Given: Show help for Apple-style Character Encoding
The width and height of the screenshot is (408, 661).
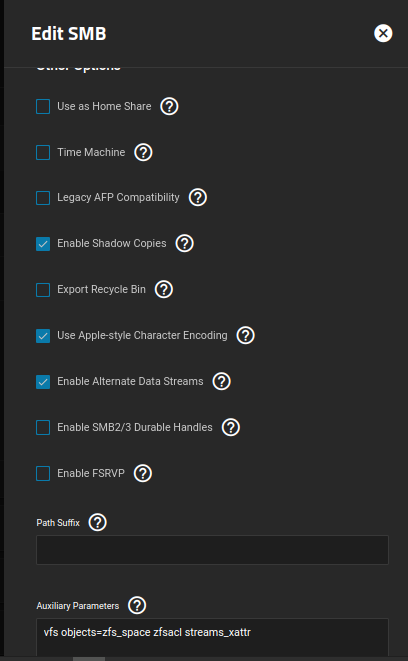Looking at the screenshot, I should [x=245, y=335].
